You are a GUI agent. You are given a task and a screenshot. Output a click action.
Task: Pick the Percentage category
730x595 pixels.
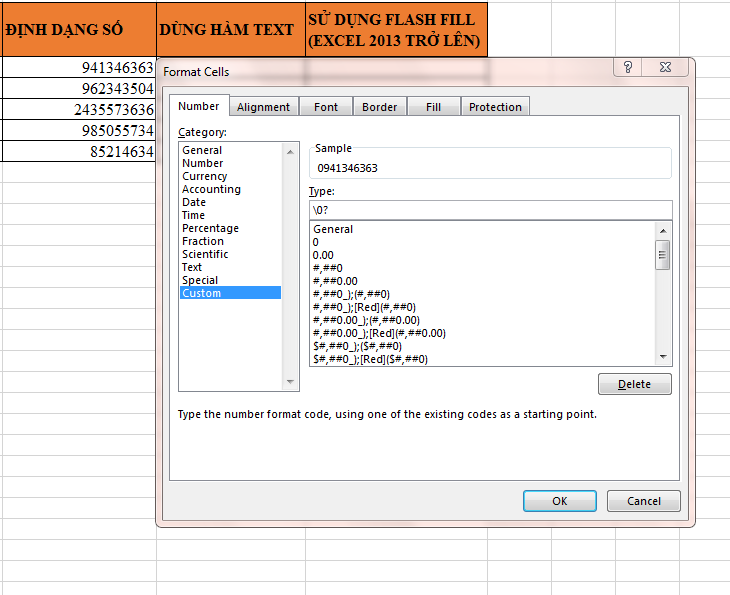coord(210,228)
